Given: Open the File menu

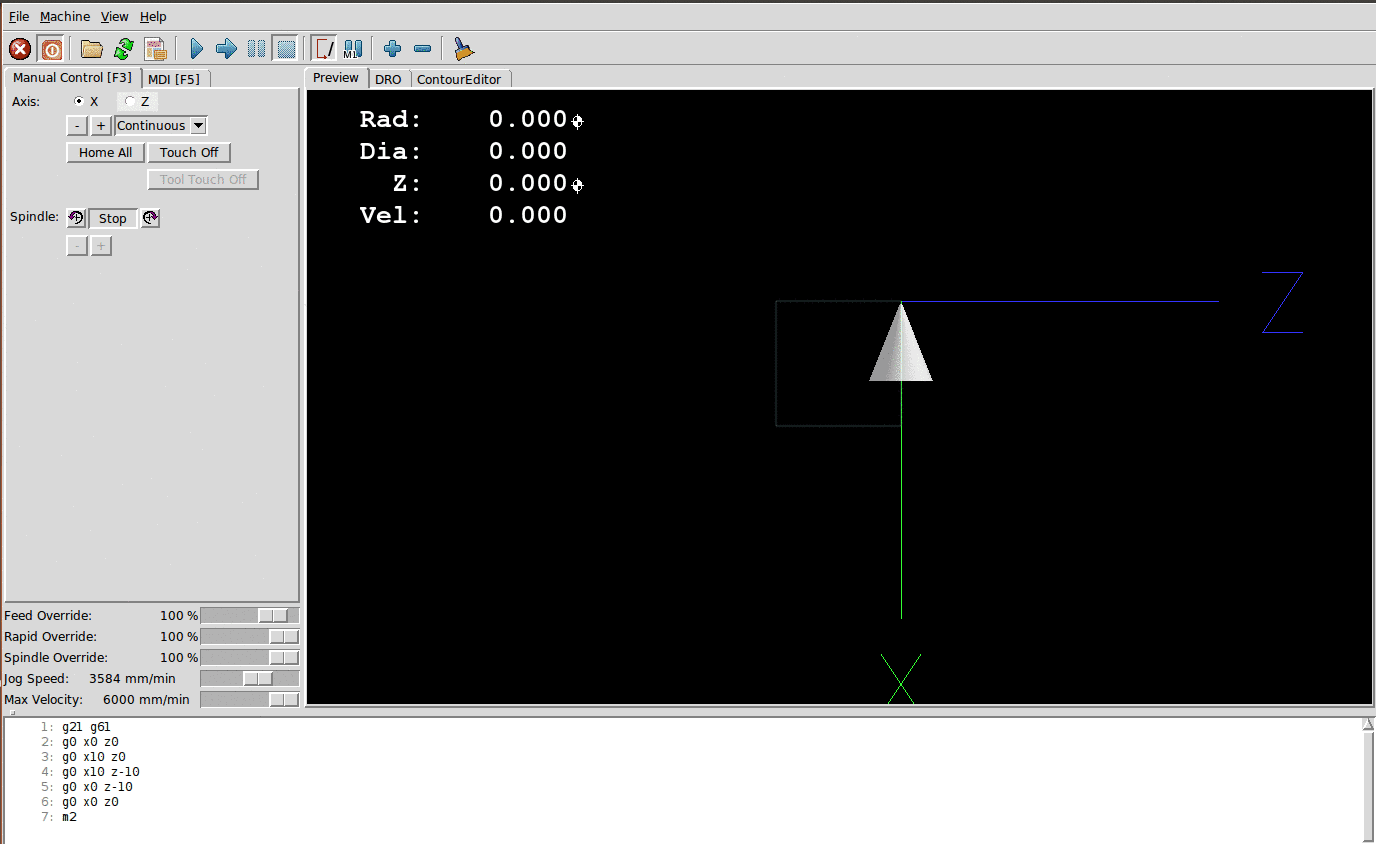Looking at the screenshot, I should [x=19, y=16].
